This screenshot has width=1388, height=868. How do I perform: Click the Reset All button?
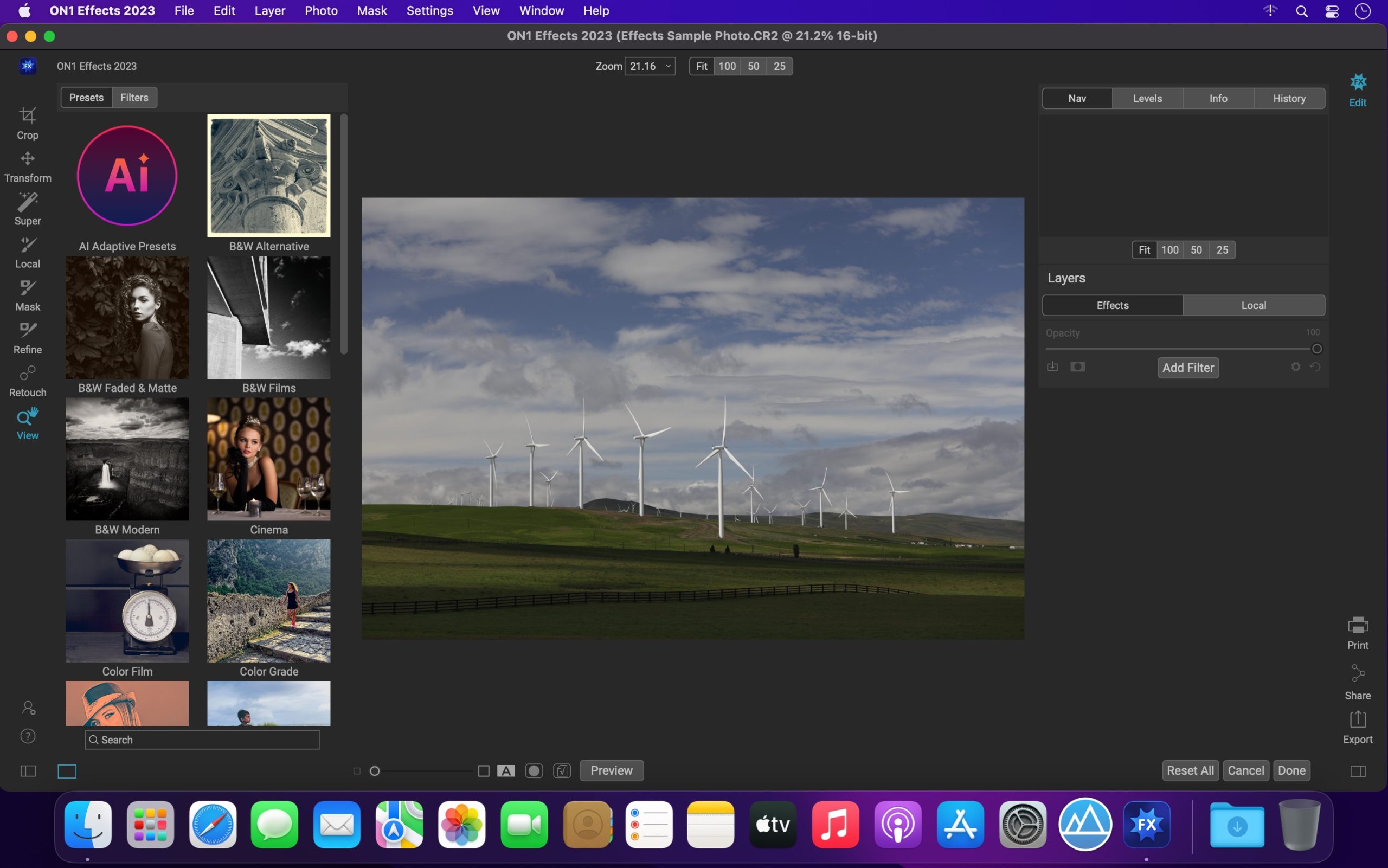(x=1190, y=770)
